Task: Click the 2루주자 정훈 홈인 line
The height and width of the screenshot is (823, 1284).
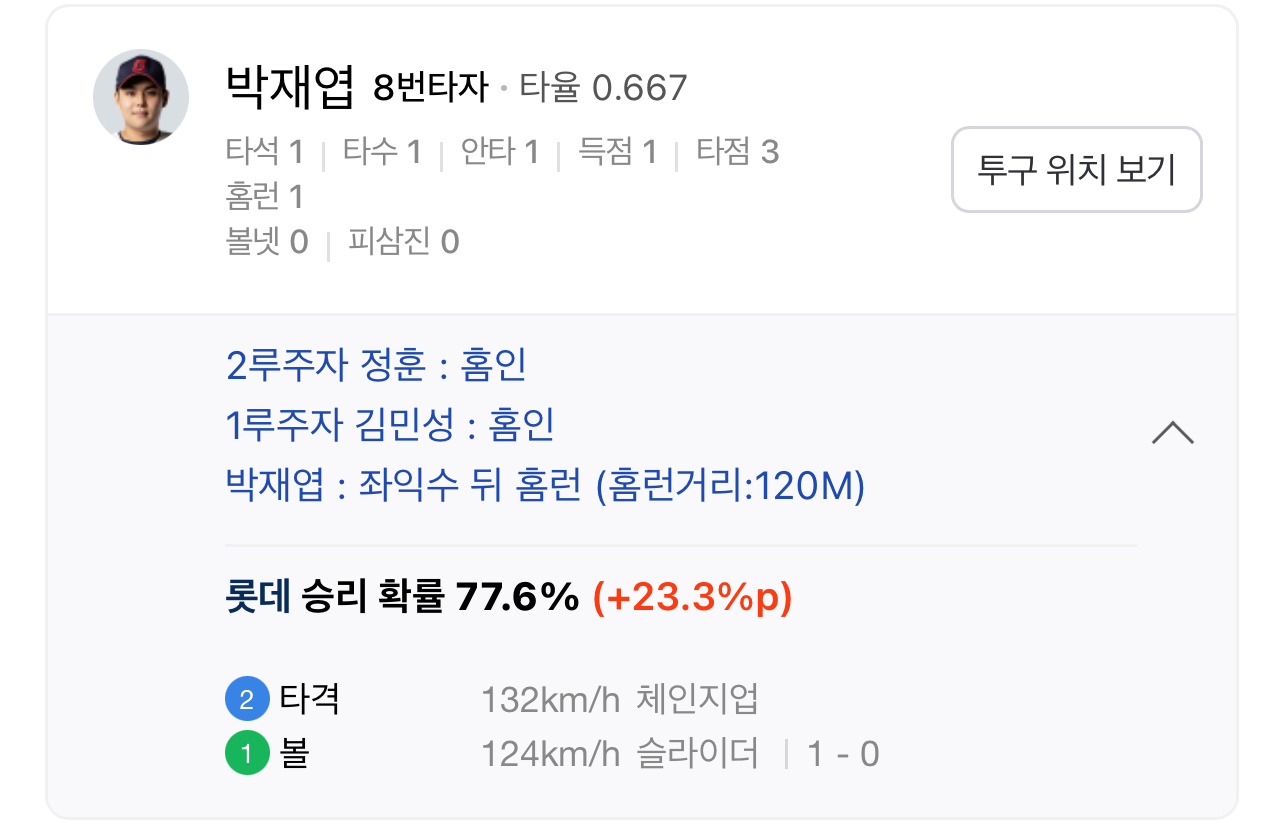Action: [x=377, y=366]
